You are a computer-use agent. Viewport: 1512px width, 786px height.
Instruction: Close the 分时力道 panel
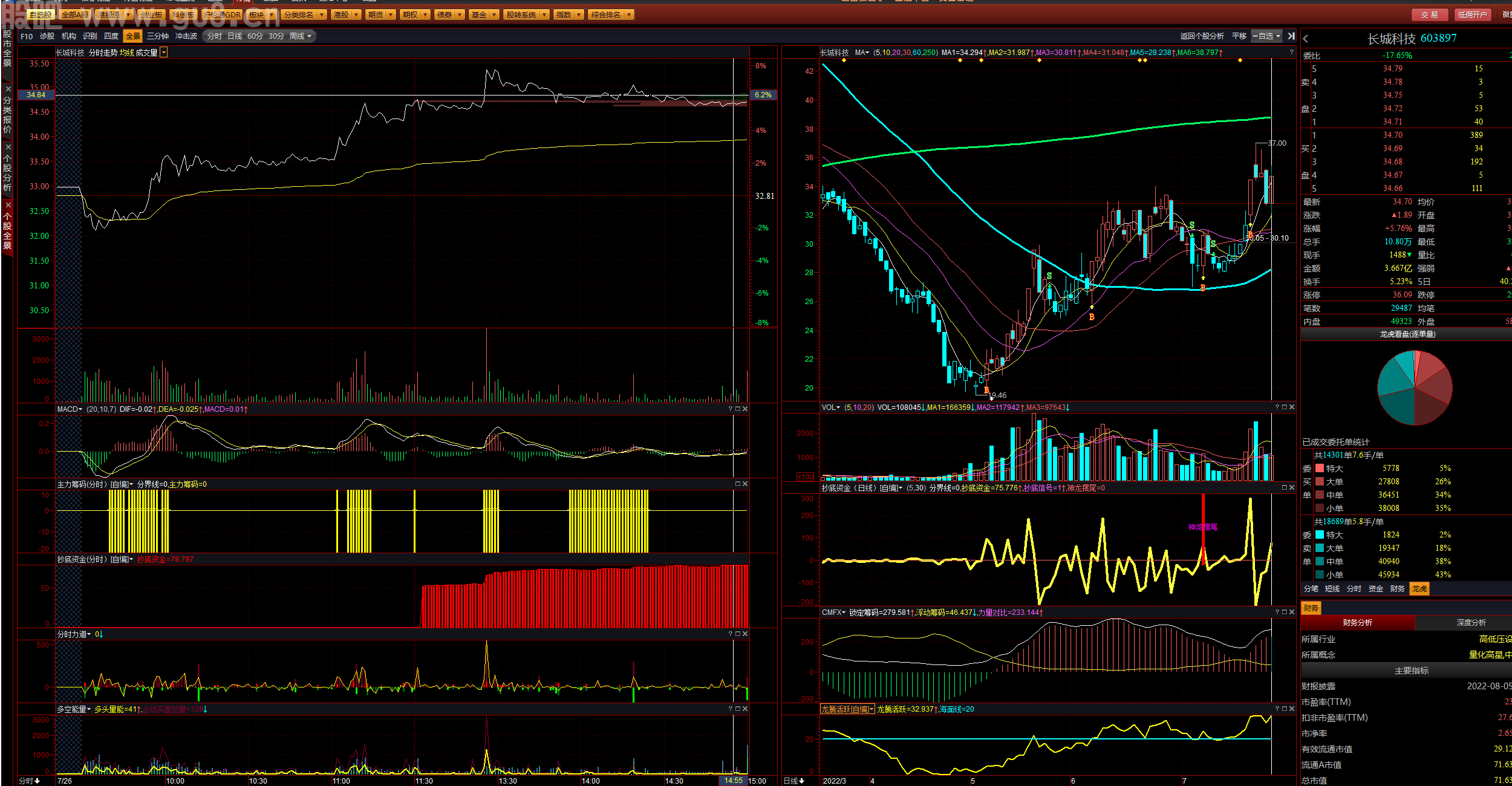click(x=745, y=634)
